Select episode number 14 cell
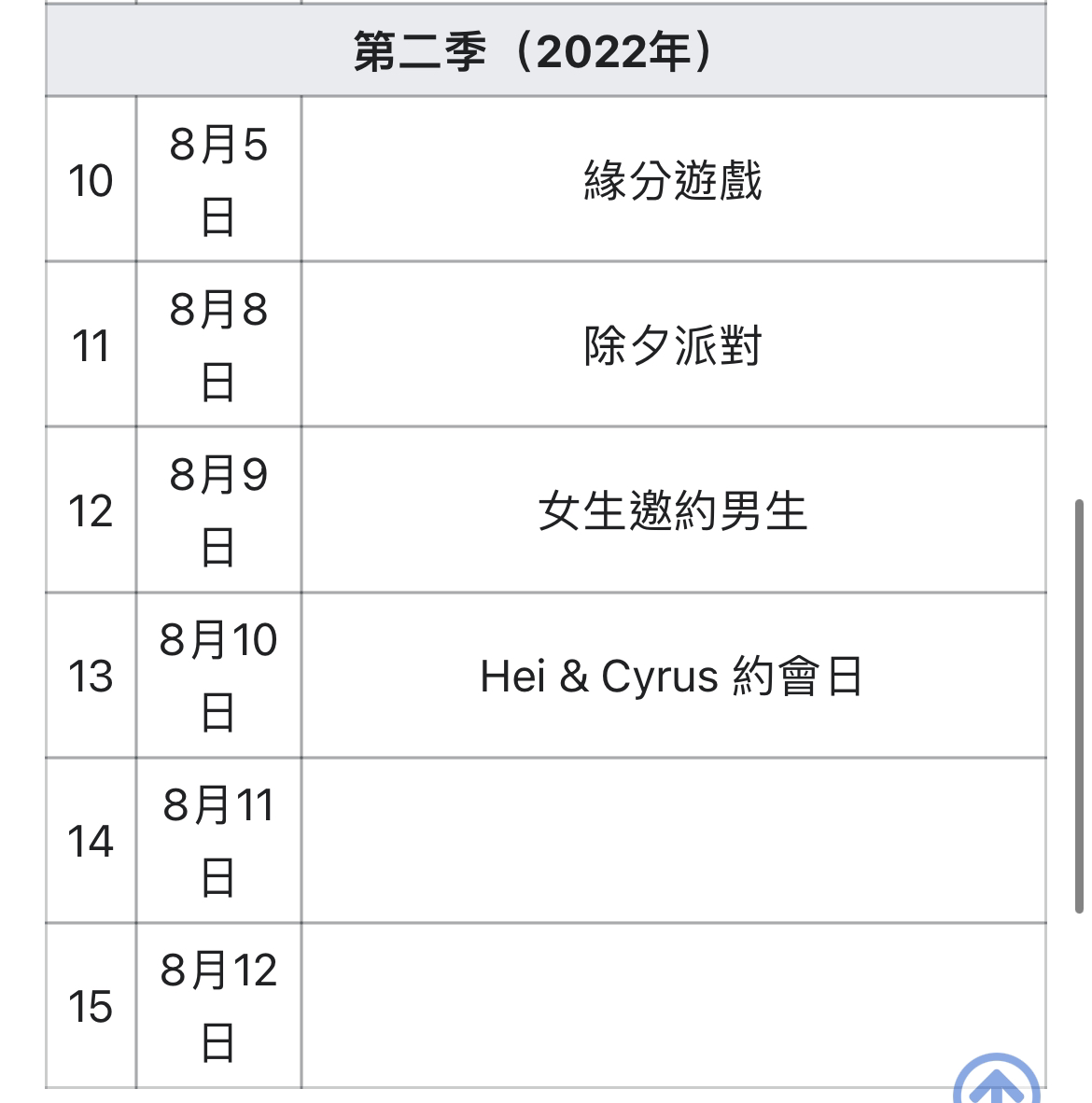Screen dimensions: 1092x1103 [x=91, y=841]
